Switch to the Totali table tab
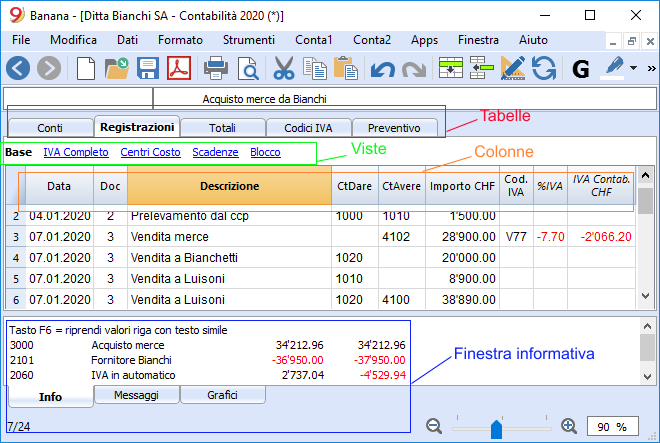660x443 pixels. [223, 128]
